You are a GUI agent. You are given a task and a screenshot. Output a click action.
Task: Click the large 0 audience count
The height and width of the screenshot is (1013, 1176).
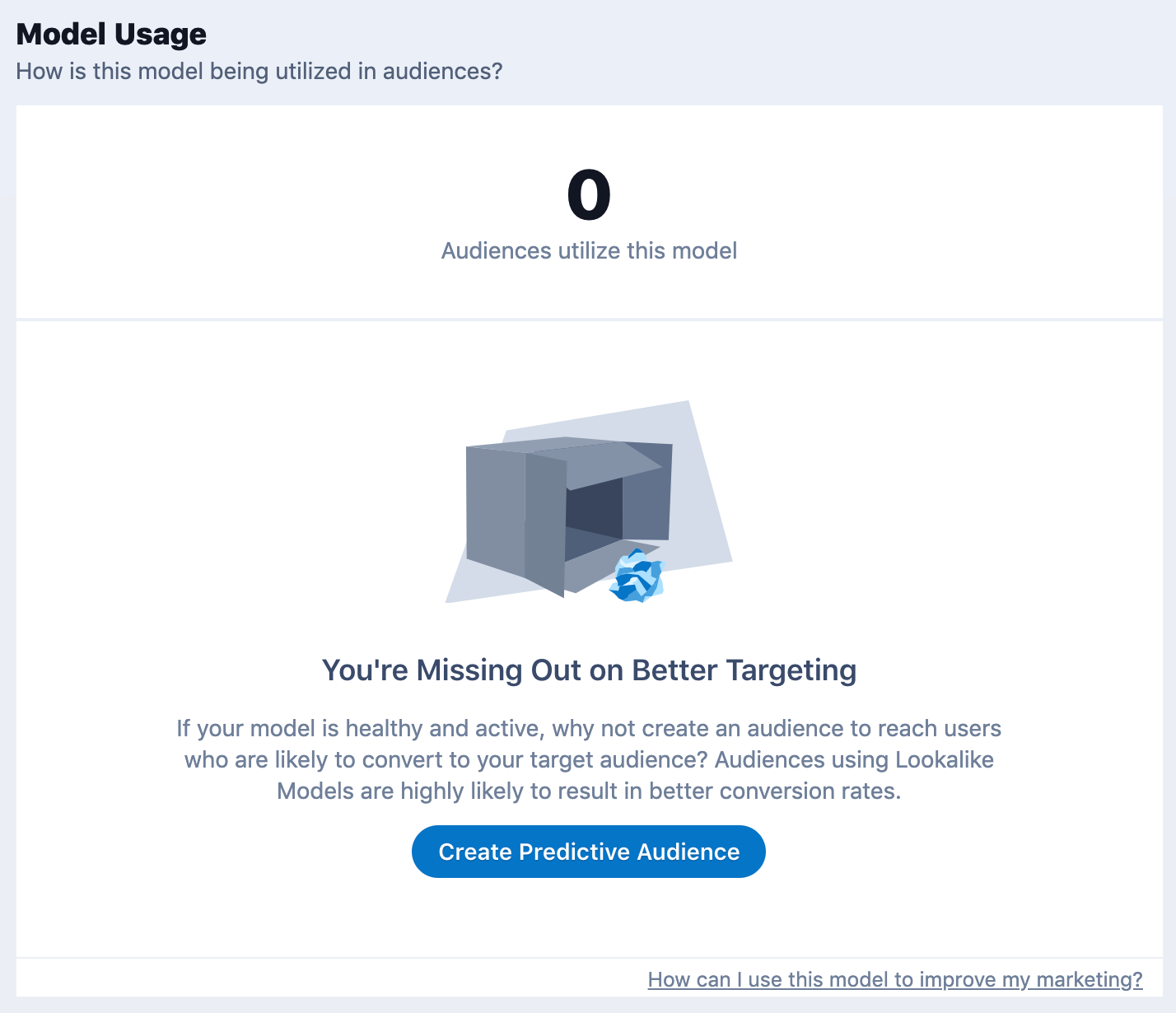pos(588,196)
